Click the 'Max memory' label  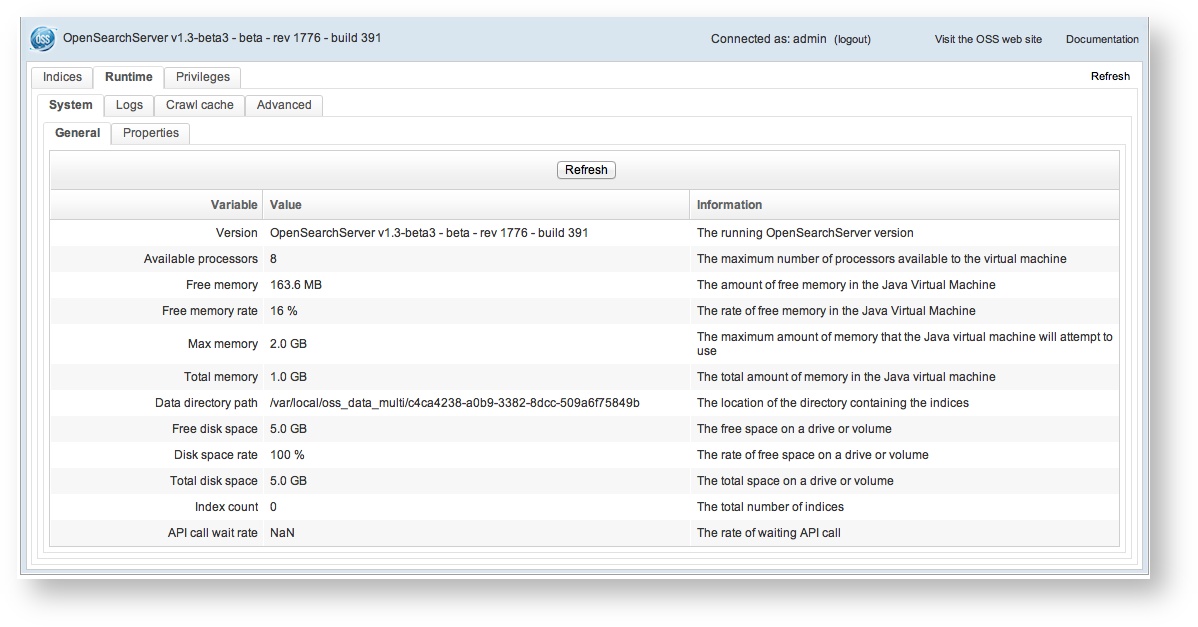pos(223,344)
